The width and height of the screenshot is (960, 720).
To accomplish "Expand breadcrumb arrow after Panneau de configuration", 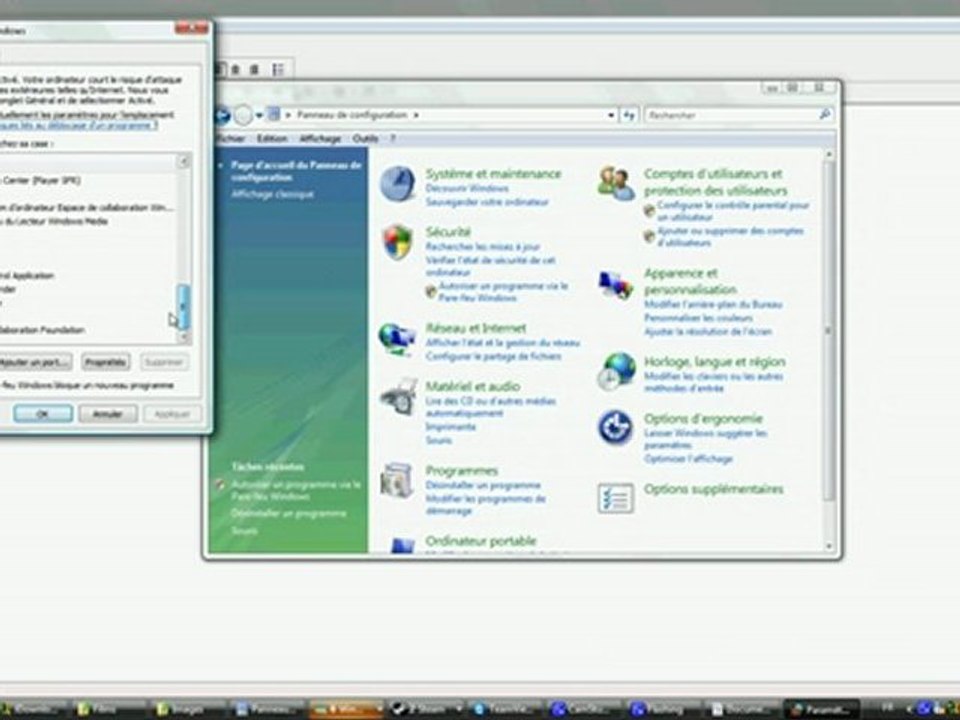I will (416, 115).
